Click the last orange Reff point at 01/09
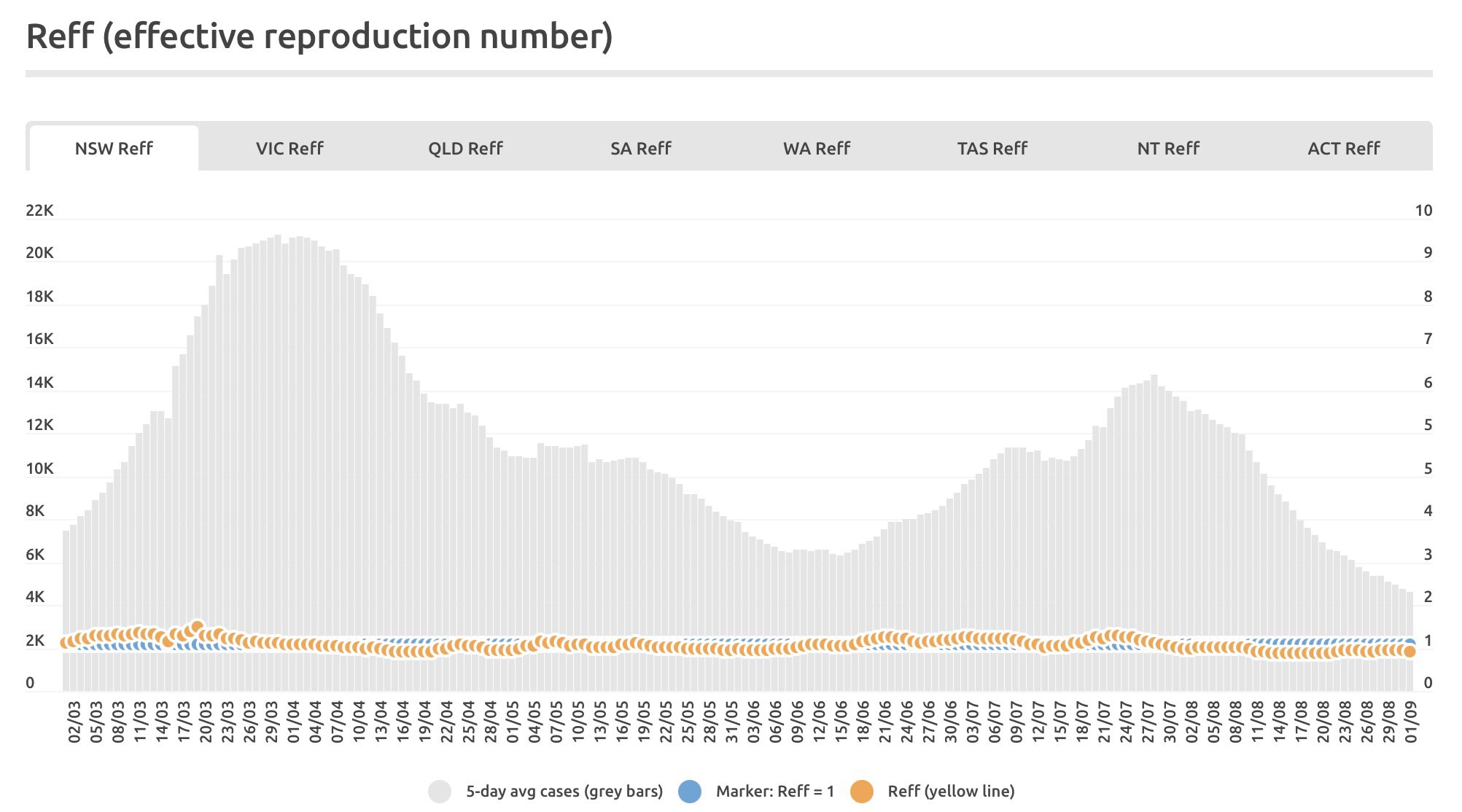Image resolution: width=1462 pixels, height=812 pixels. click(x=1409, y=651)
